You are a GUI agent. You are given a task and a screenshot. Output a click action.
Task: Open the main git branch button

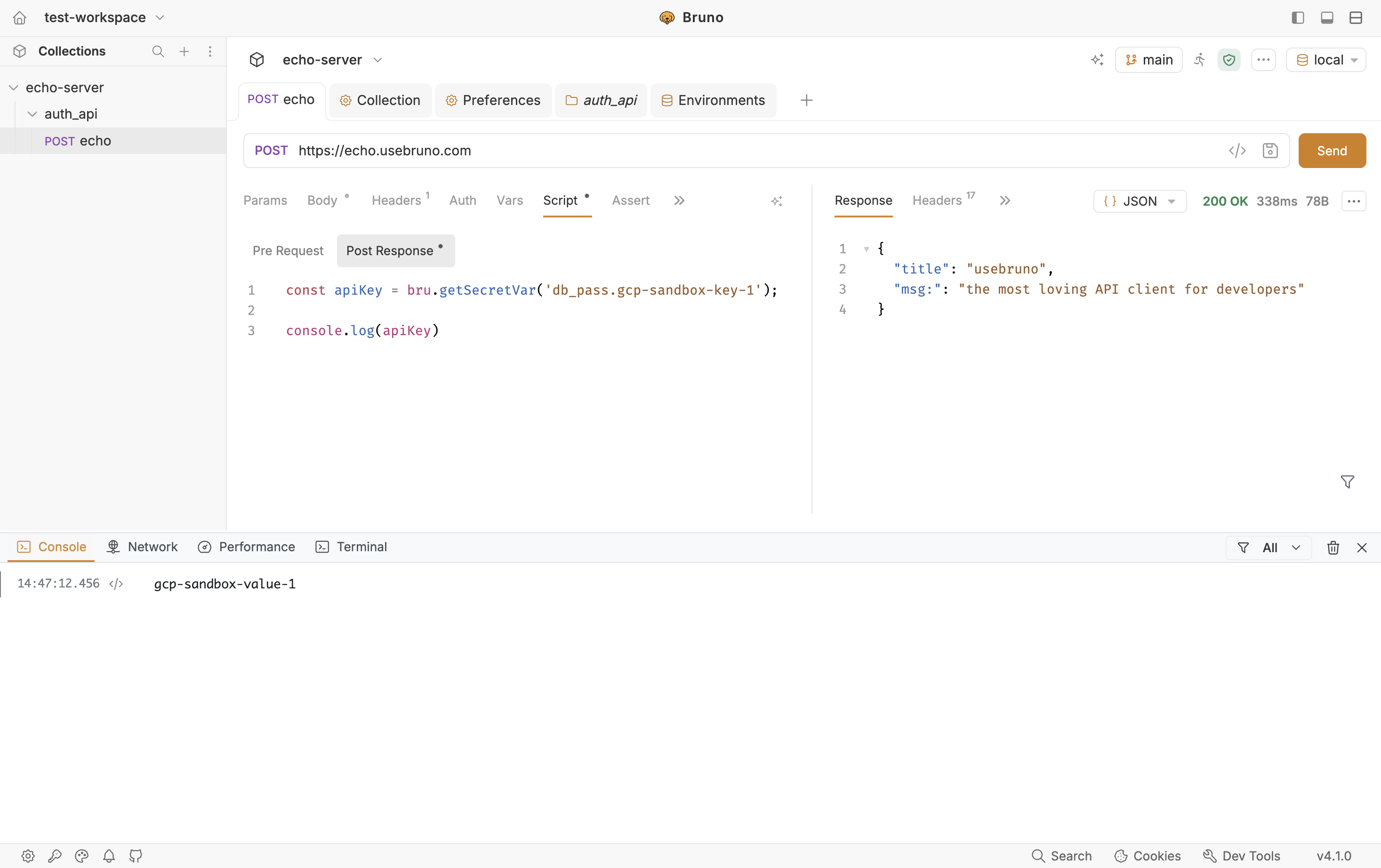click(1148, 60)
